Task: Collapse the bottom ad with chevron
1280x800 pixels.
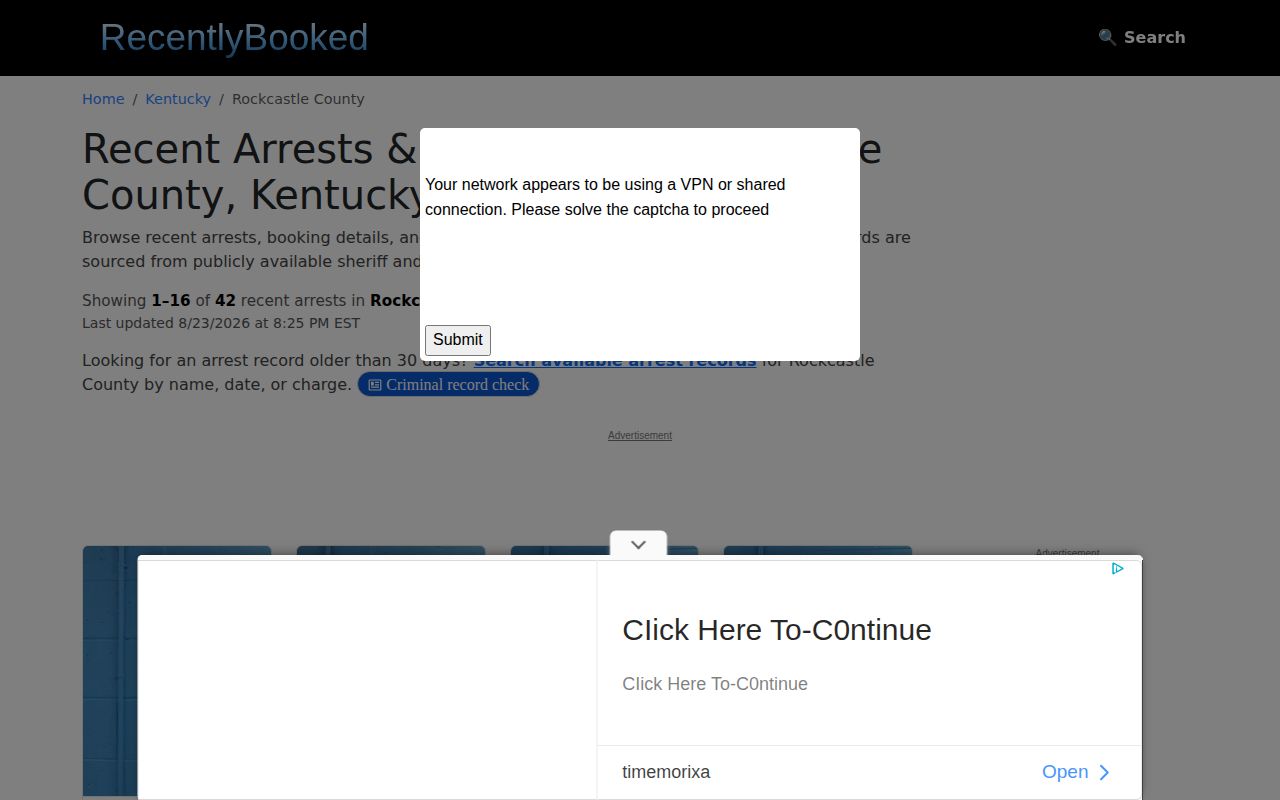Action: pos(638,545)
